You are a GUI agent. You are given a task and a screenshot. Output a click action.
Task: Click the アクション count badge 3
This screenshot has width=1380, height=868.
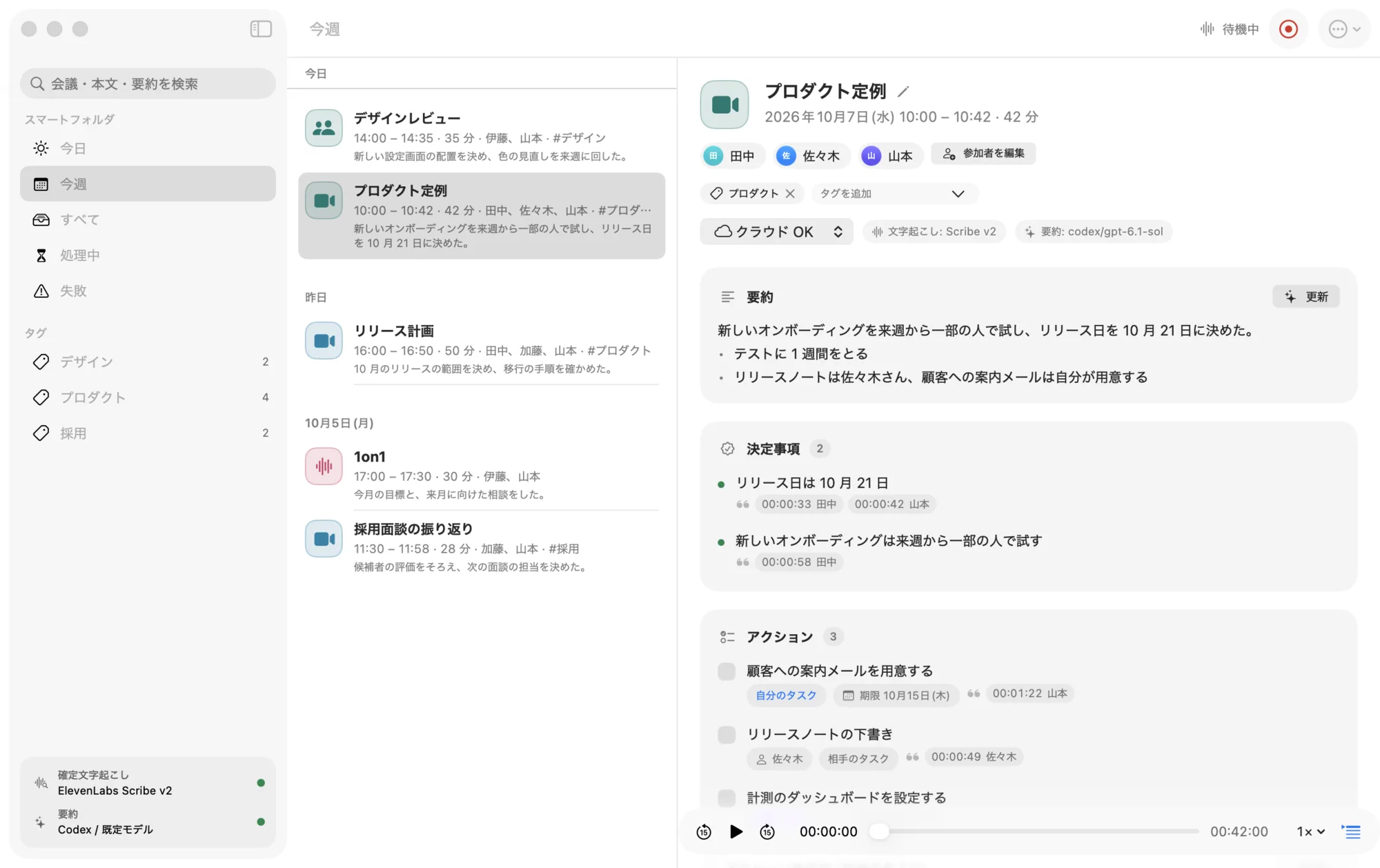point(833,637)
